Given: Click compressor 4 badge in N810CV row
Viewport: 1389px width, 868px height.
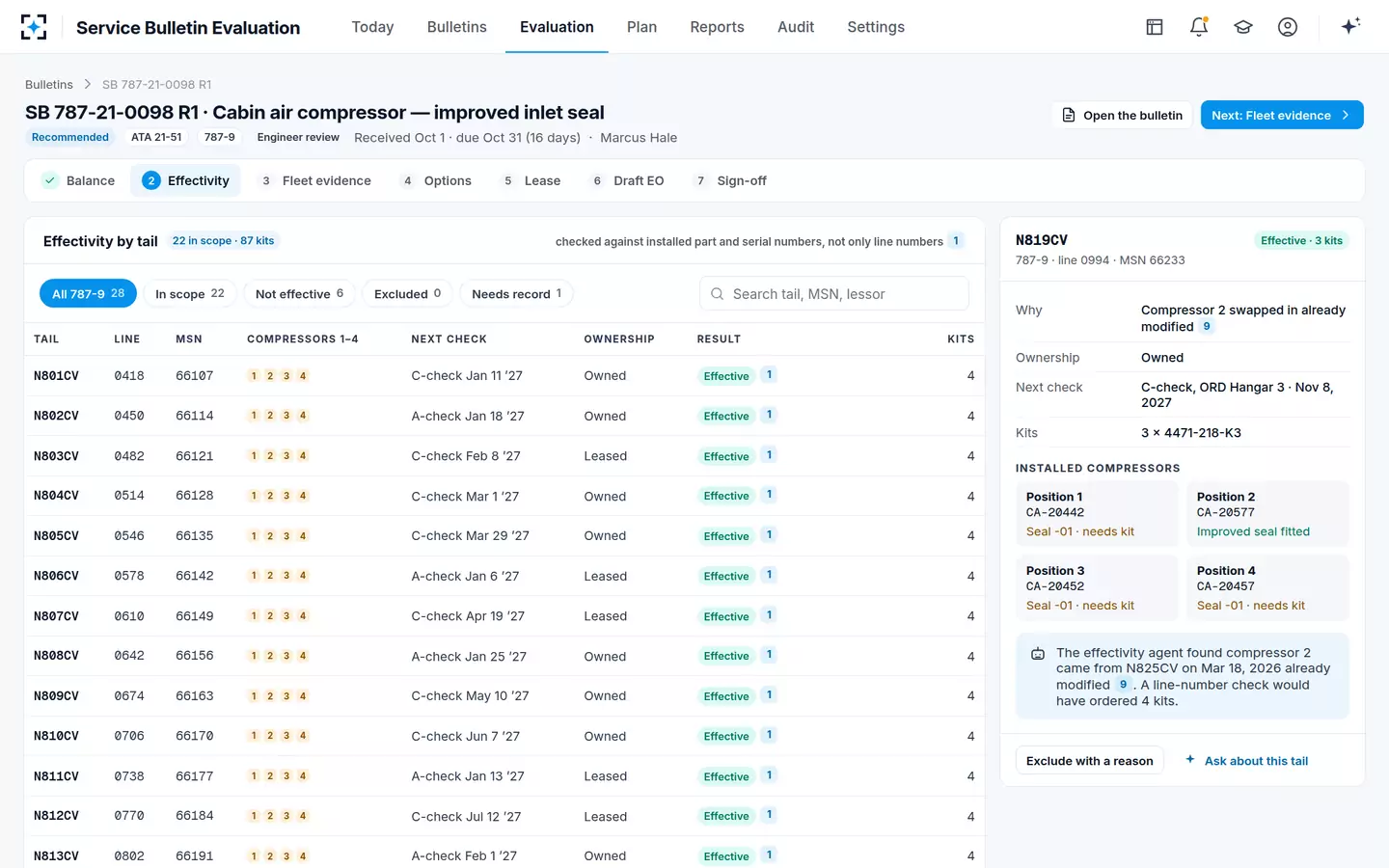Looking at the screenshot, I should 303,736.
